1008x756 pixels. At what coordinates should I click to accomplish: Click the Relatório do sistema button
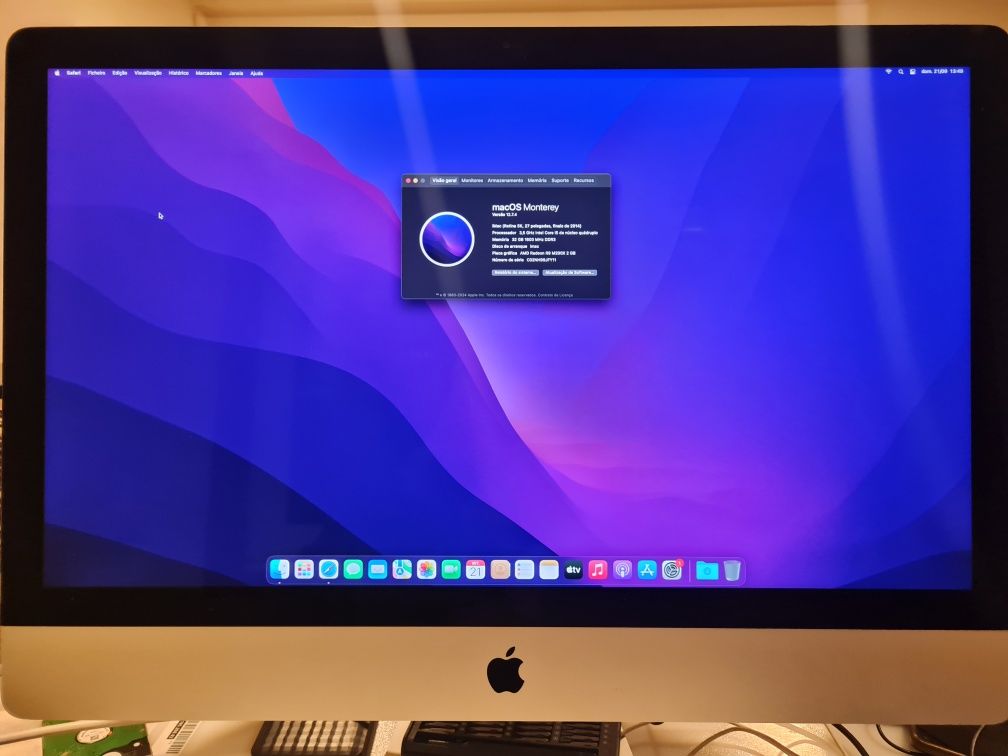(x=515, y=273)
